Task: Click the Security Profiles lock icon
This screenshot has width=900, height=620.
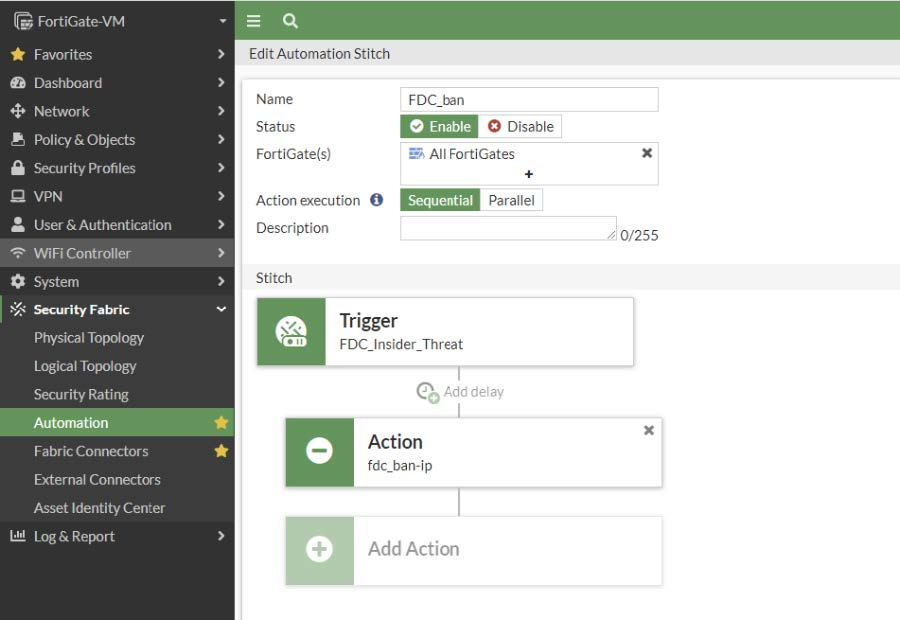Action: [x=18, y=168]
